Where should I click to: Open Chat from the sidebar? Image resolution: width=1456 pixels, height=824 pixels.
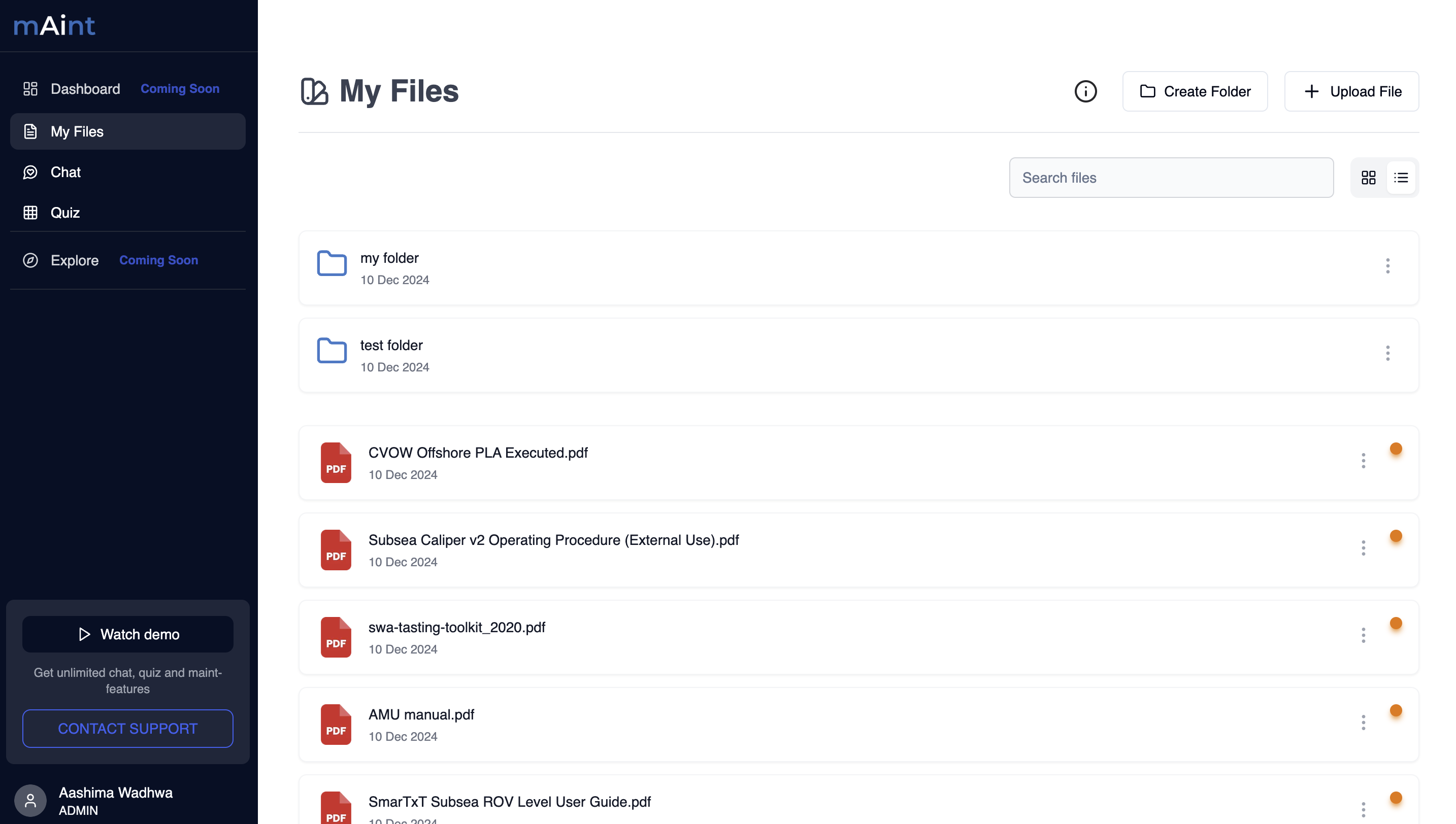[65, 172]
